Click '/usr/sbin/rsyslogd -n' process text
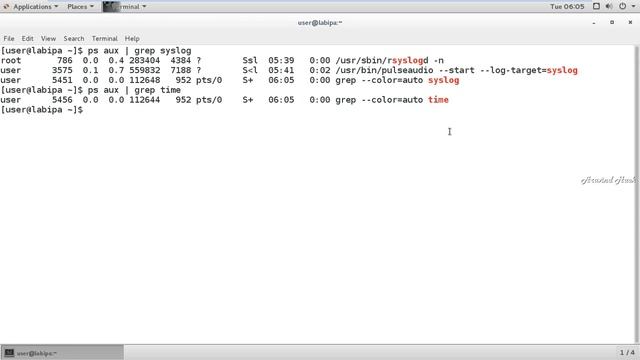Image resolution: width=640 pixels, height=360 pixels. 389,60
